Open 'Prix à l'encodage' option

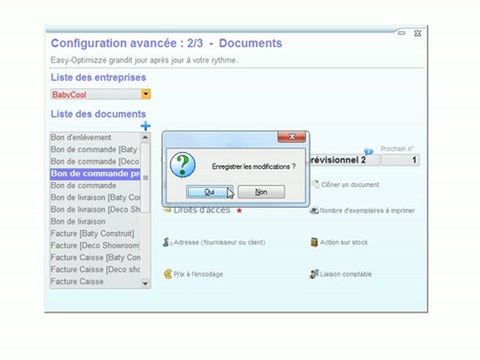(x=198, y=274)
